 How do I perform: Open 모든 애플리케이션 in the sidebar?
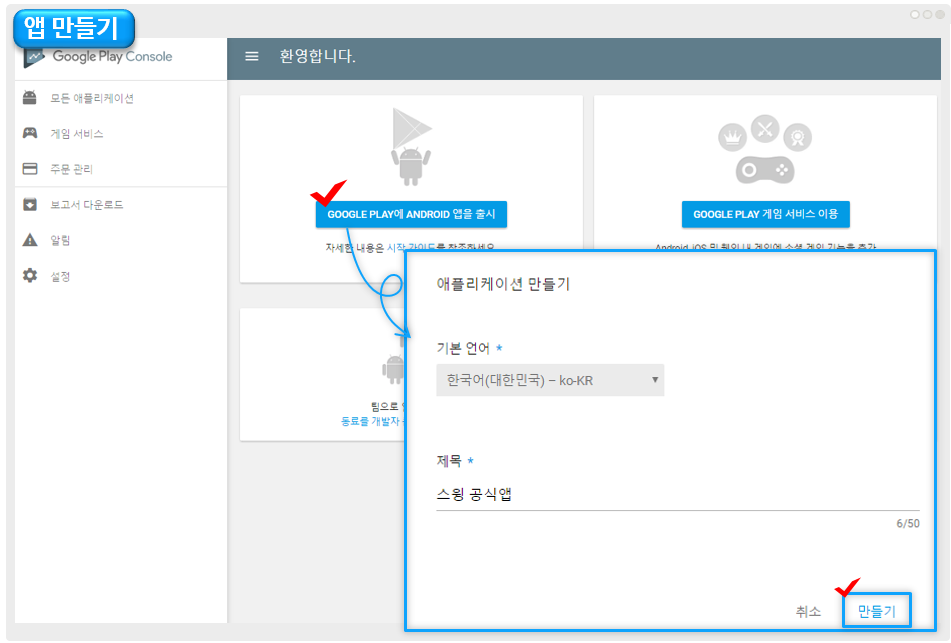click(92, 98)
